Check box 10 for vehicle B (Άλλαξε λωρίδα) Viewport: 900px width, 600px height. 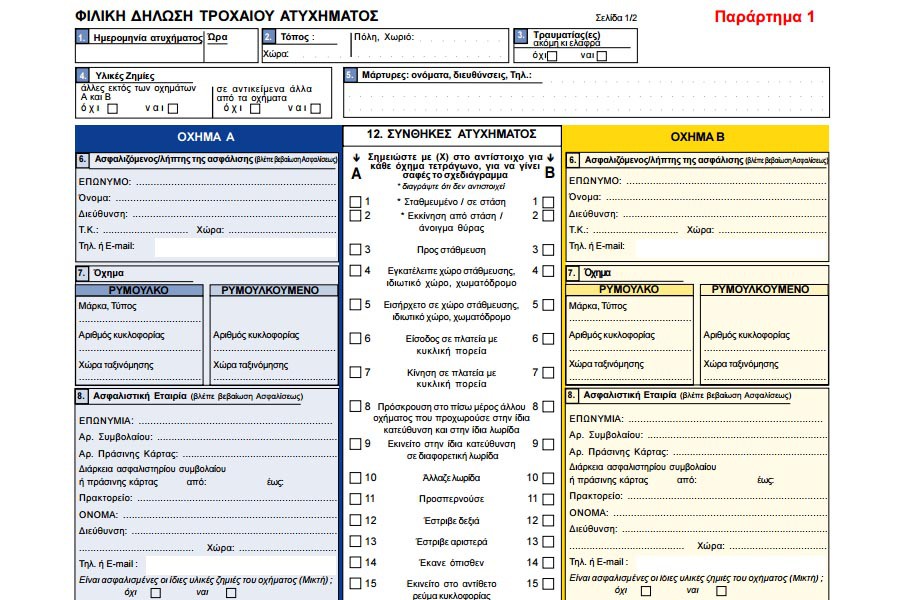(x=548, y=478)
